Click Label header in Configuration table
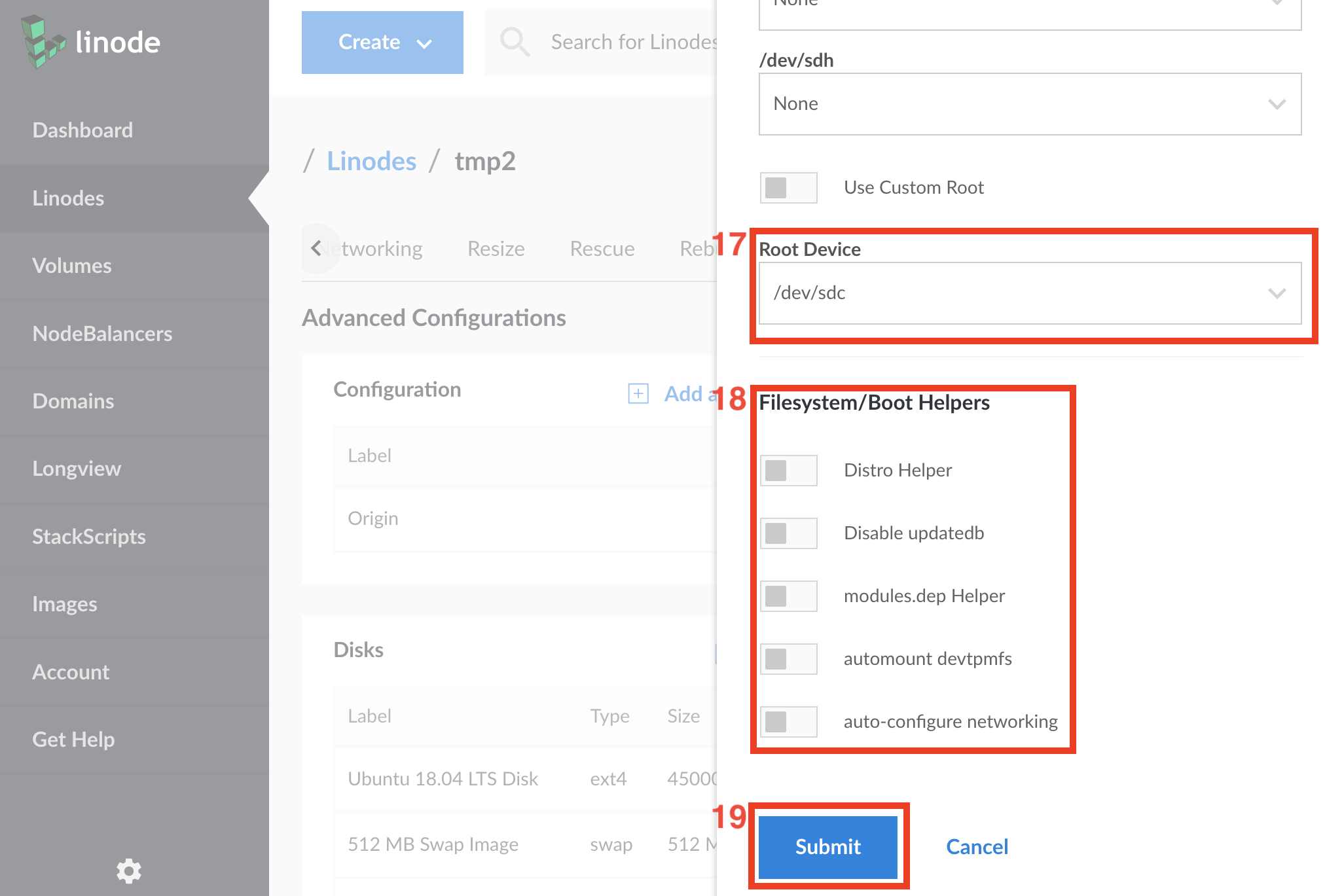Viewport: 1325px width, 896px height. [x=369, y=456]
